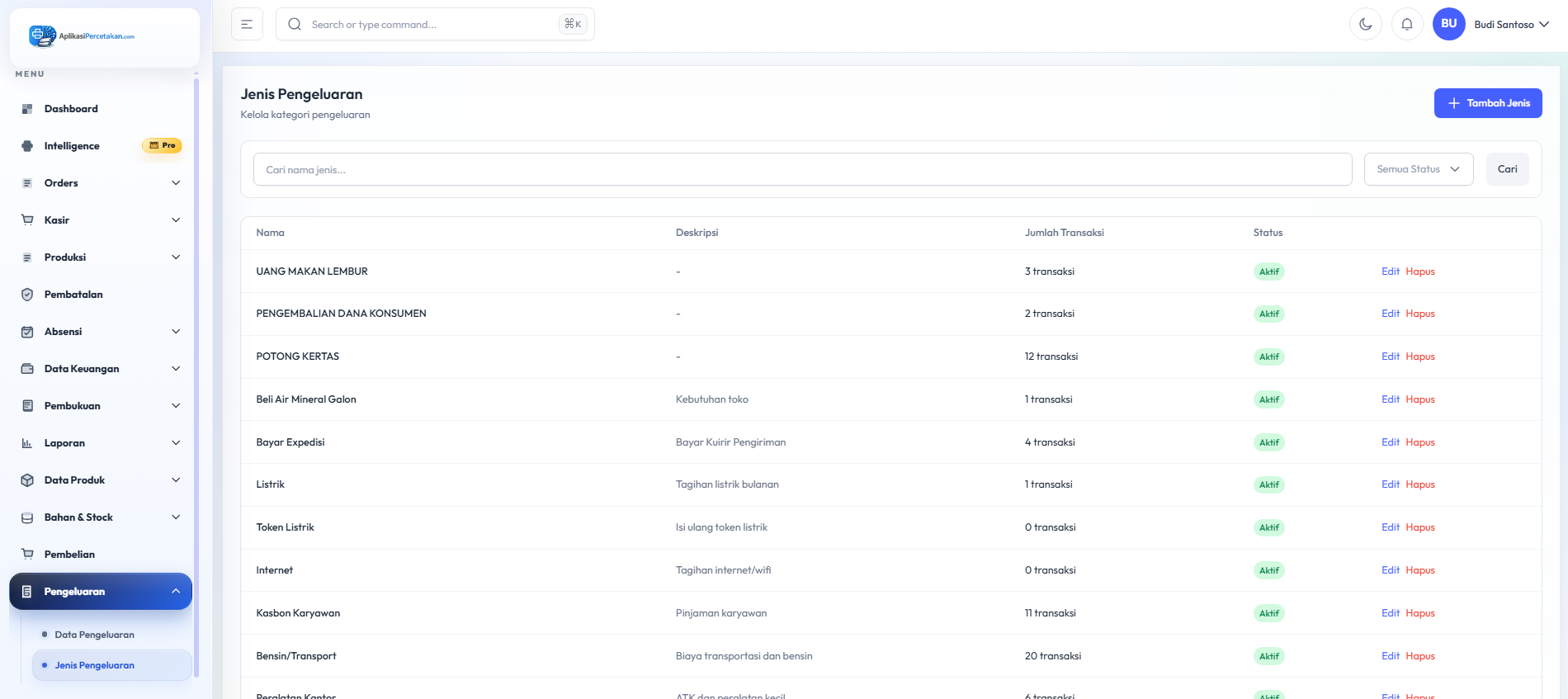The width and height of the screenshot is (1568, 699).
Task: Click the Orders sidebar icon
Action: coord(27,183)
